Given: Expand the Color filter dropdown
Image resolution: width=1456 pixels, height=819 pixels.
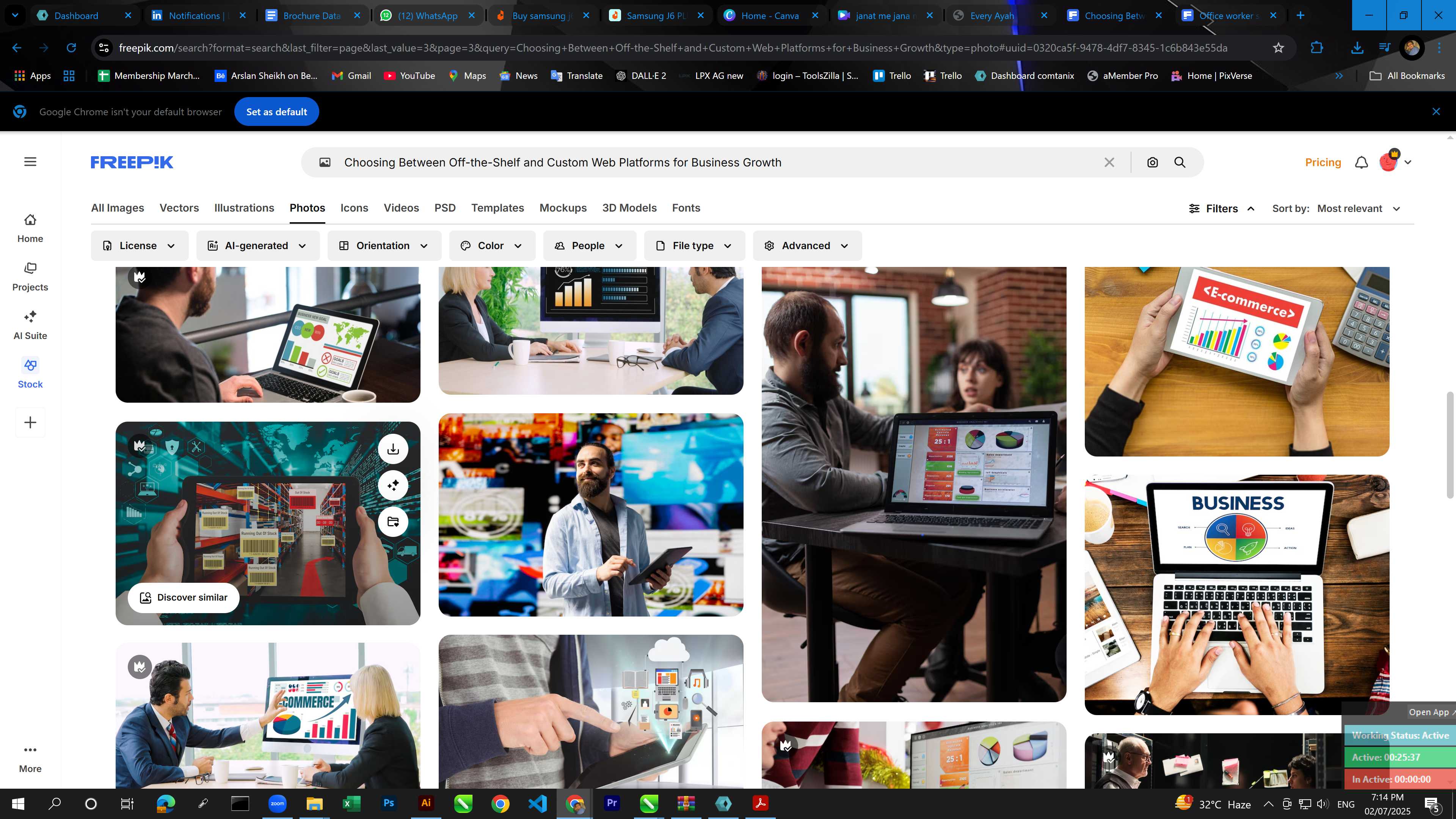Looking at the screenshot, I should point(492,245).
